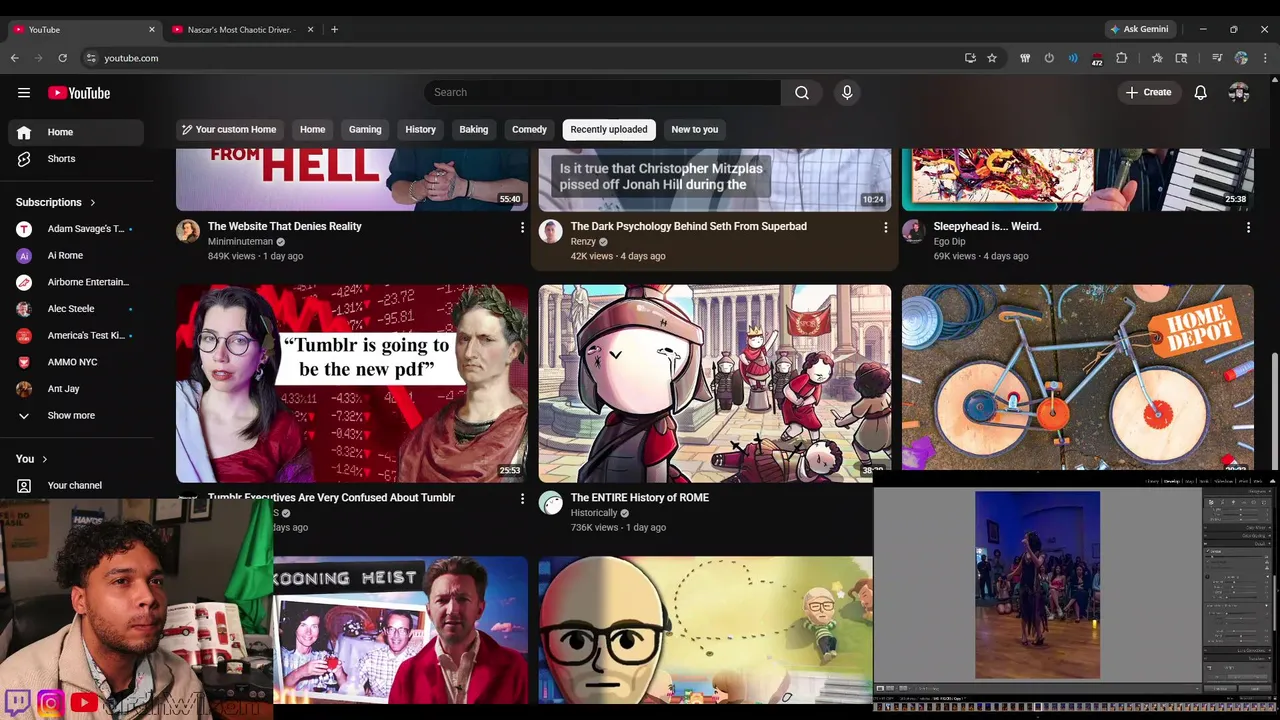The image size is (1280, 720).
Task: Expand Lens Corrections panel in Lightroom
Action: point(1239,650)
